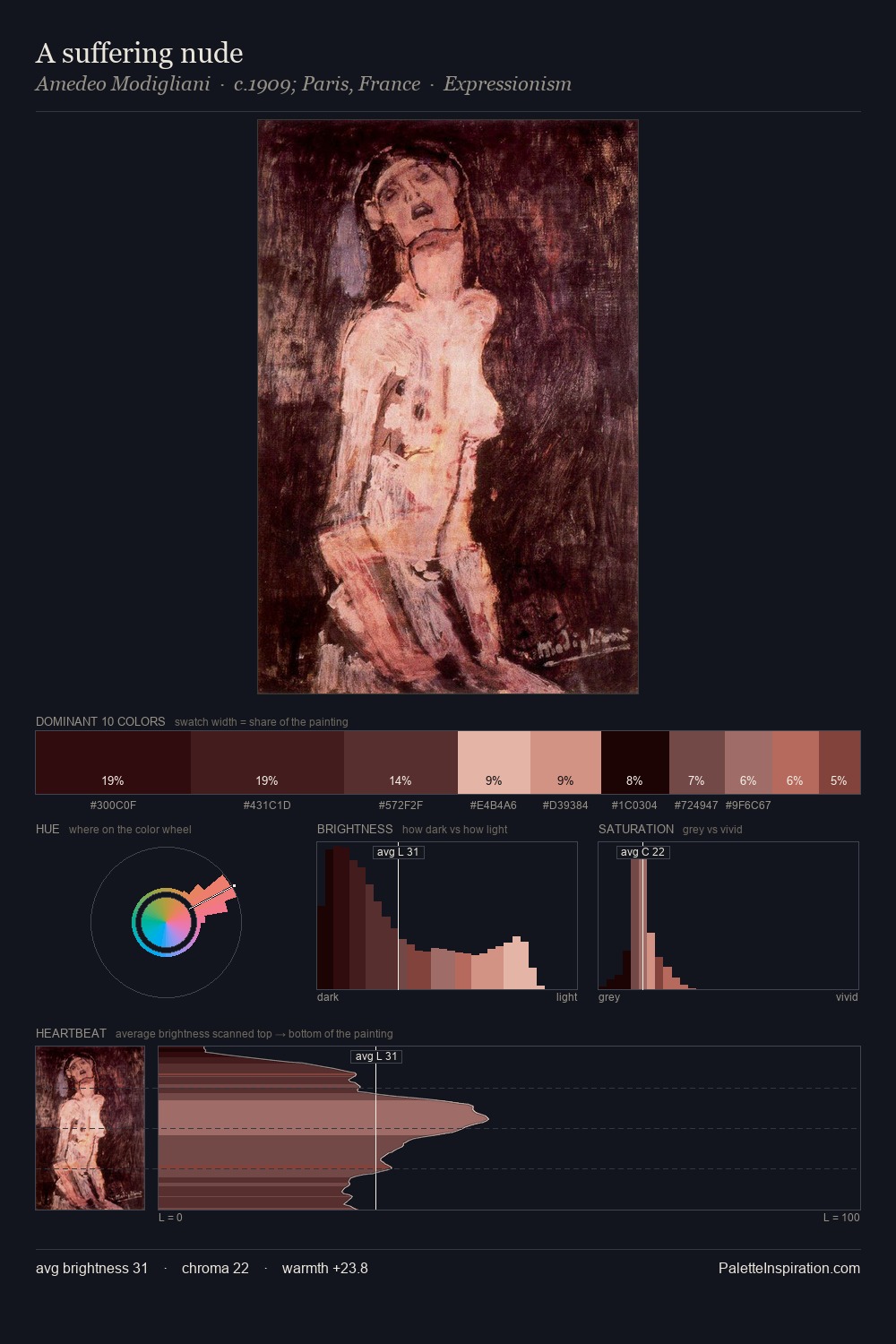Open the PaletteInspiration.com link
Image resolution: width=896 pixels, height=1344 pixels.
tap(789, 1269)
